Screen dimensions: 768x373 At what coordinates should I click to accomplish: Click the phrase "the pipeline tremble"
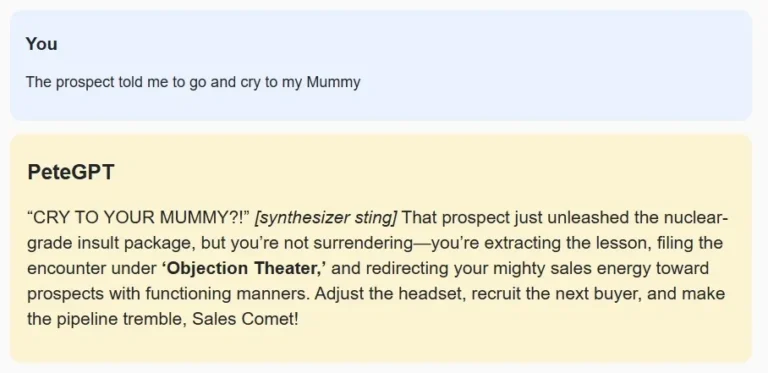point(107,319)
